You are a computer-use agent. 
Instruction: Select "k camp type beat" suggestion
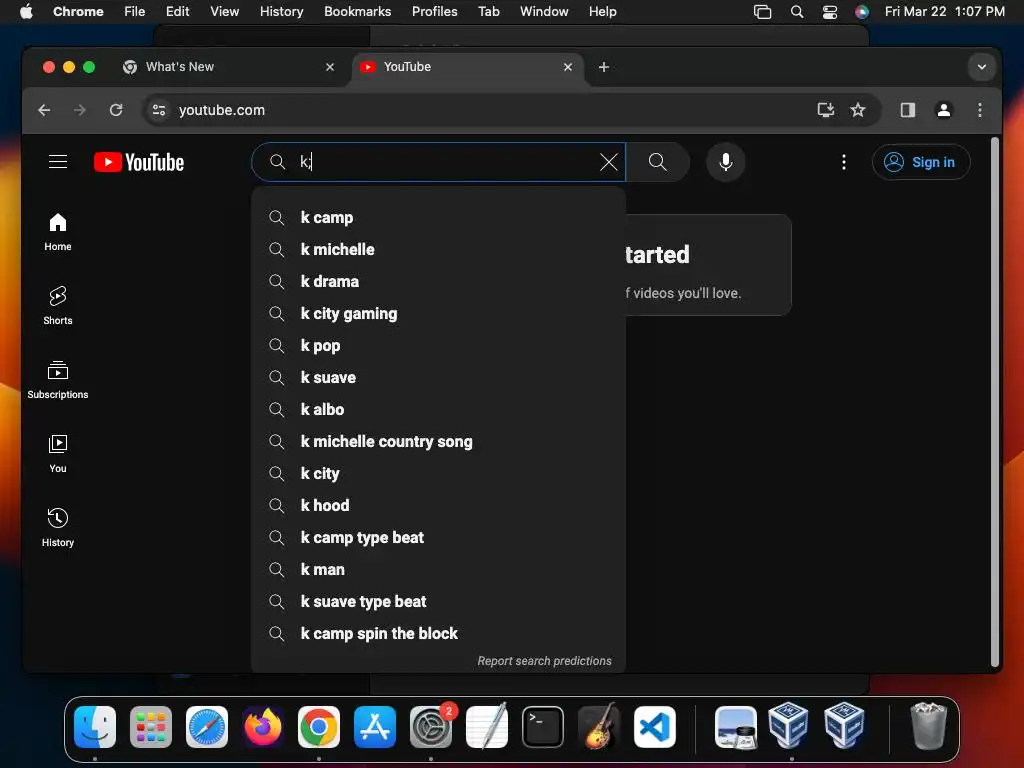[x=438, y=537]
